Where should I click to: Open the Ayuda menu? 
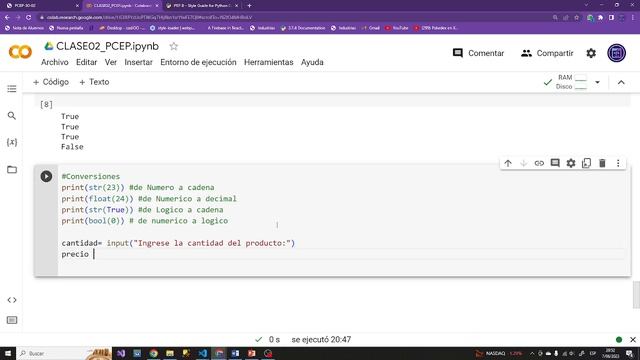click(x=312, y=62)
